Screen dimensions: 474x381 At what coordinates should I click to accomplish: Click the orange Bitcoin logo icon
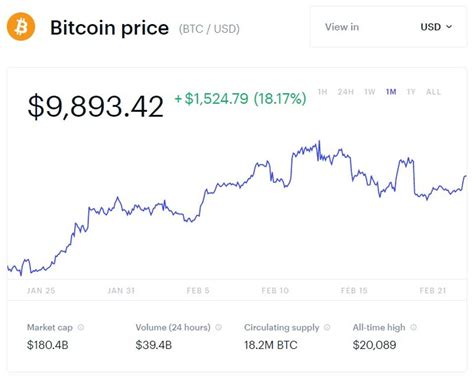[21, 27]
